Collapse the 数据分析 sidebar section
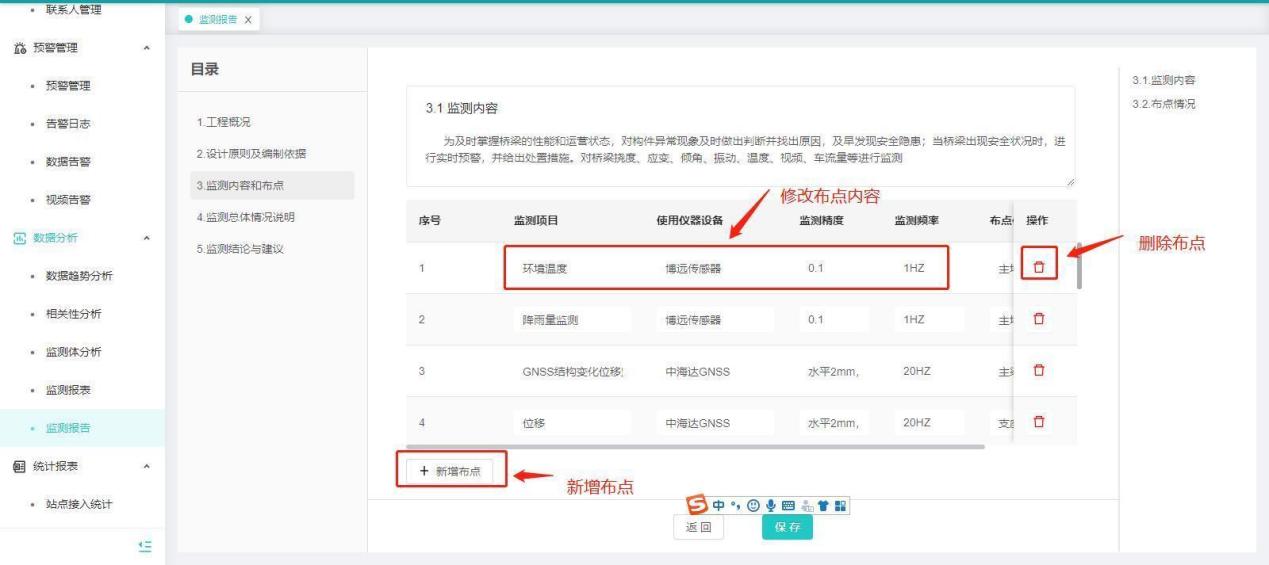1269x565 pixels. (x=148, y=238)
